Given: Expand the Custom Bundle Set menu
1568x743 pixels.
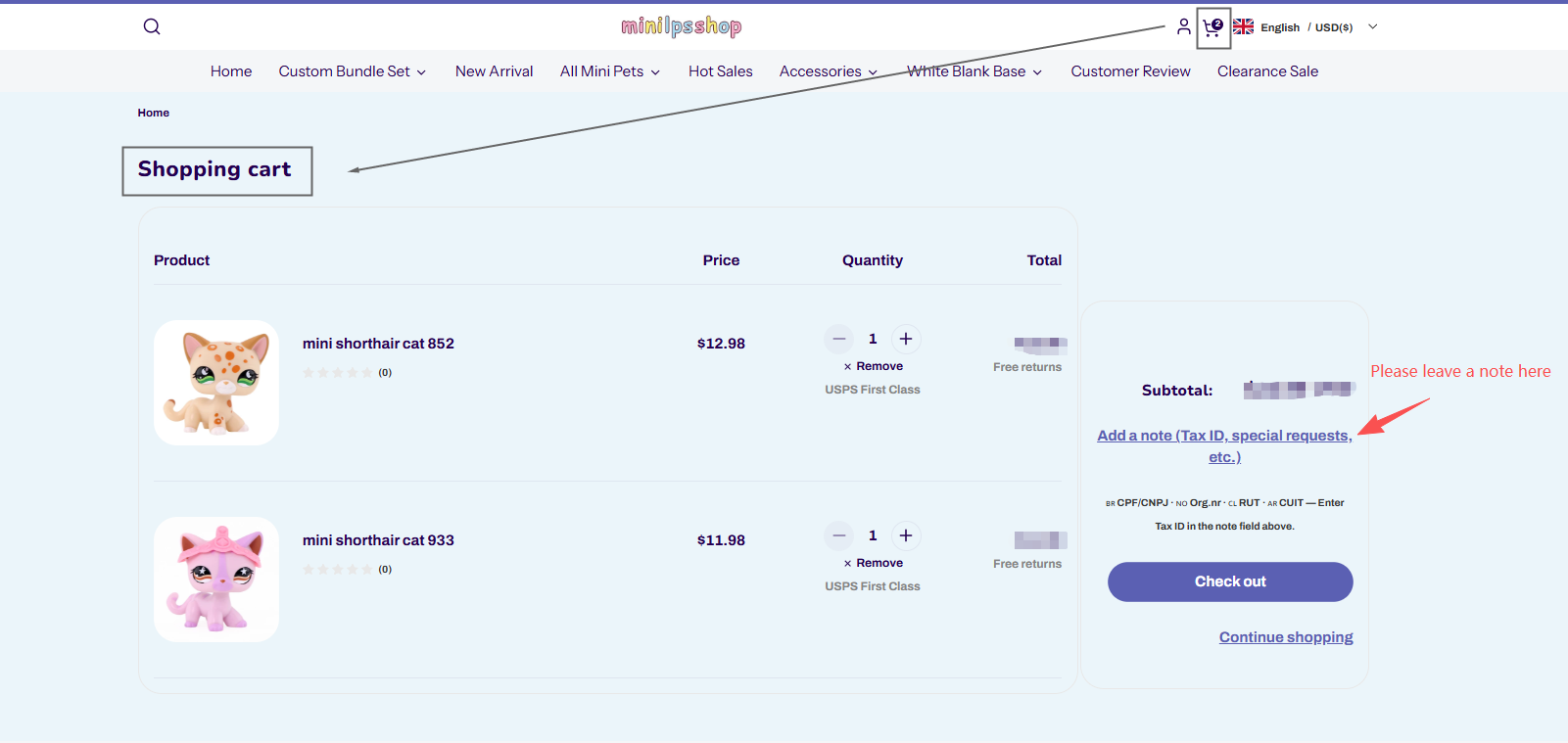Looking at the screenshot, I should click(x=353, y=71).
